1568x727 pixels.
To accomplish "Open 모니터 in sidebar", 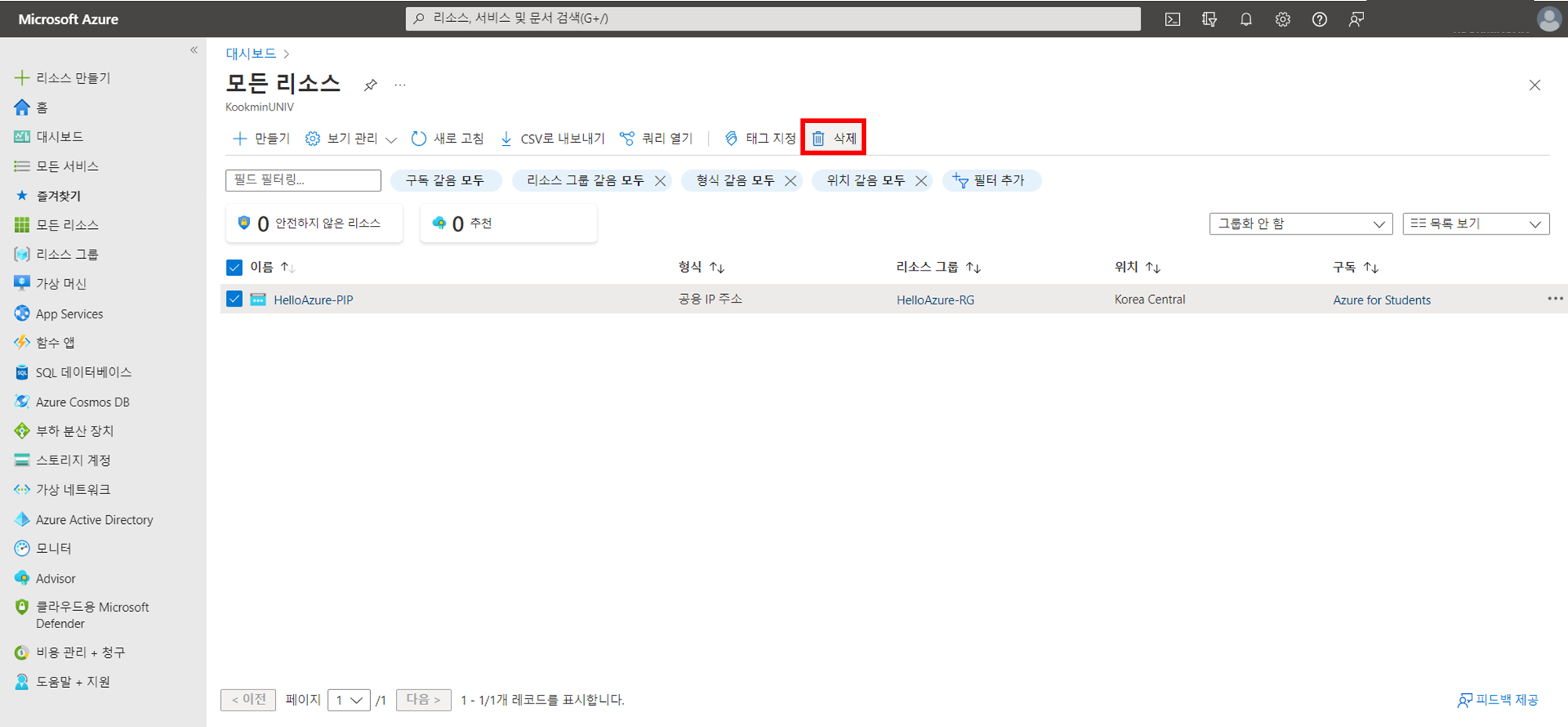I will pos(43,548).
